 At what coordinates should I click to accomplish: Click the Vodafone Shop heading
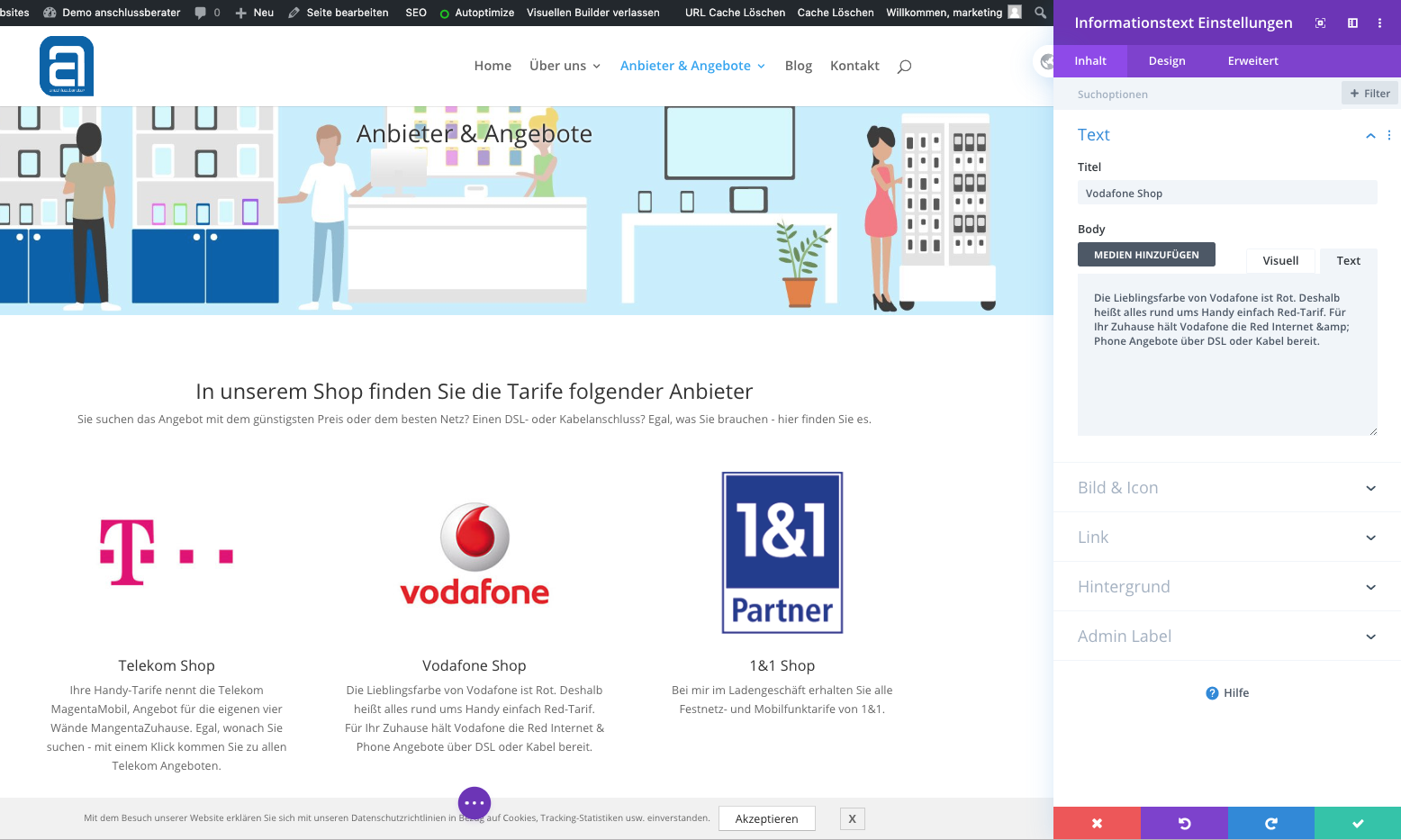click(475, 665)
